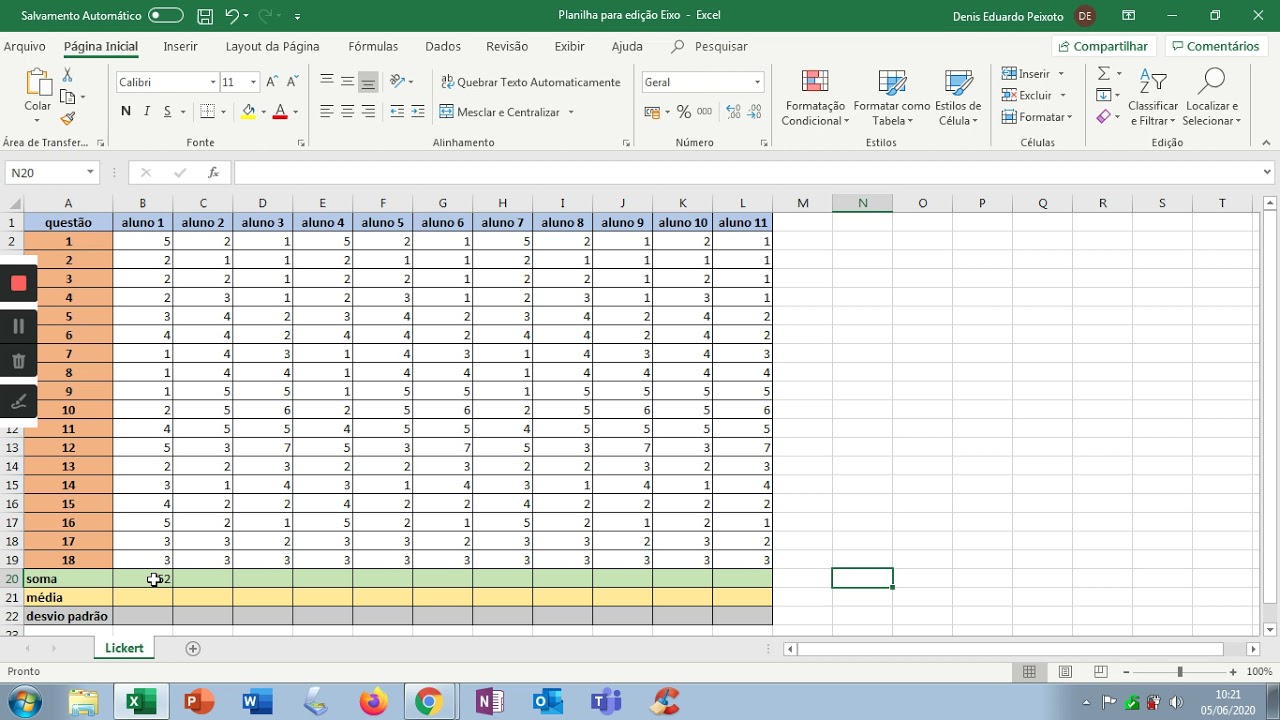Open Google Chrome from the taskbar
The height and width of the screenshot is (720, 1280).
(429, 702)
